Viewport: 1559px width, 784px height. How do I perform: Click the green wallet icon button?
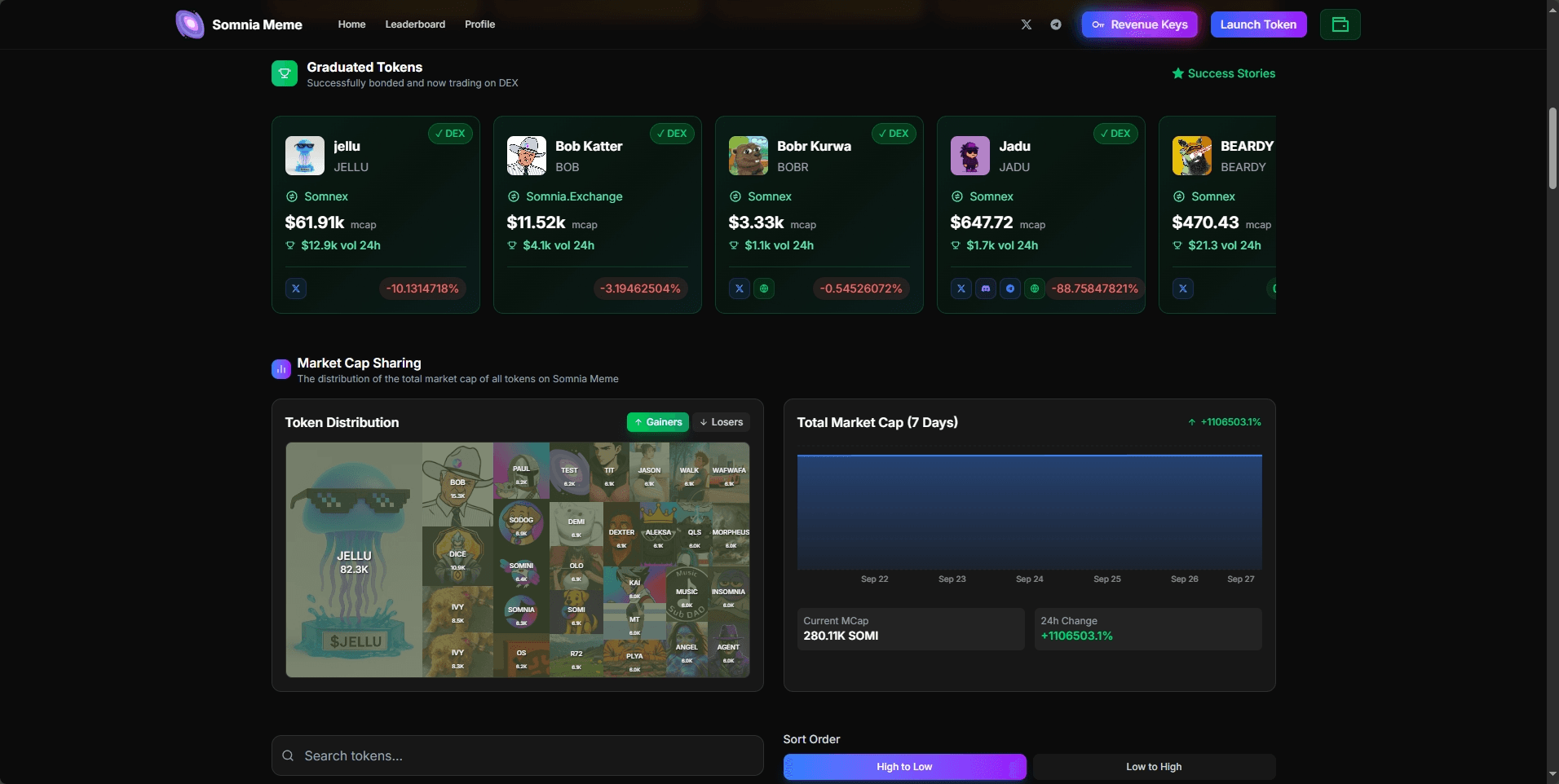coord(1340,24)
